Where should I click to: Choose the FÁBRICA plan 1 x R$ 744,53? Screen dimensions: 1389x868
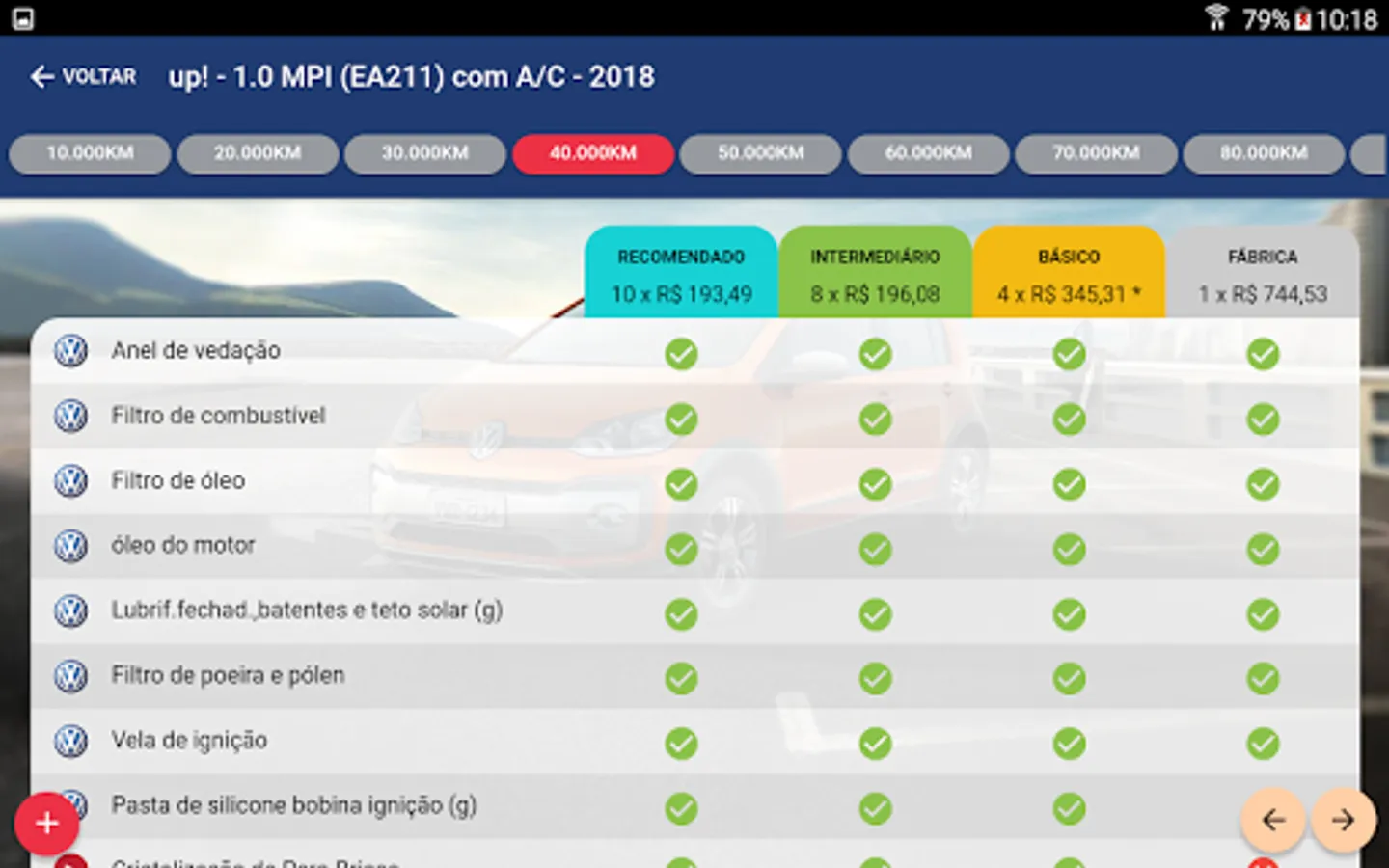coord(1263,273)
